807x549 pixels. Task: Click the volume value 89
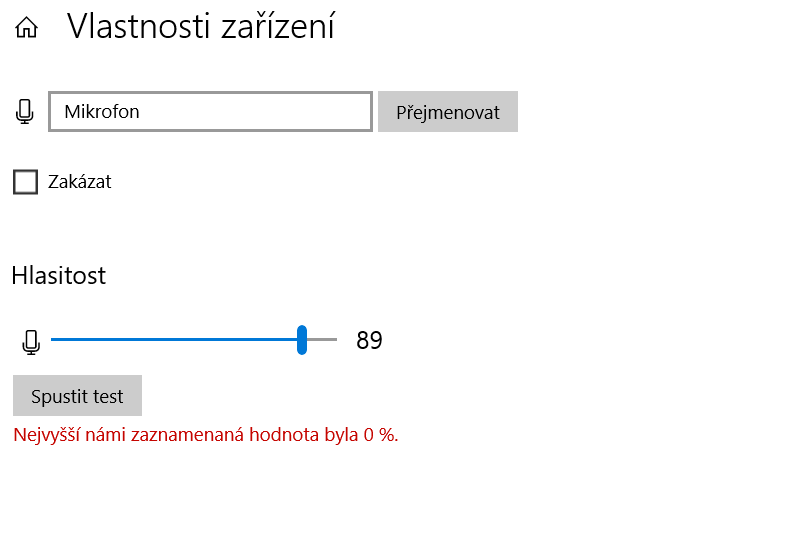click(369, 341)
